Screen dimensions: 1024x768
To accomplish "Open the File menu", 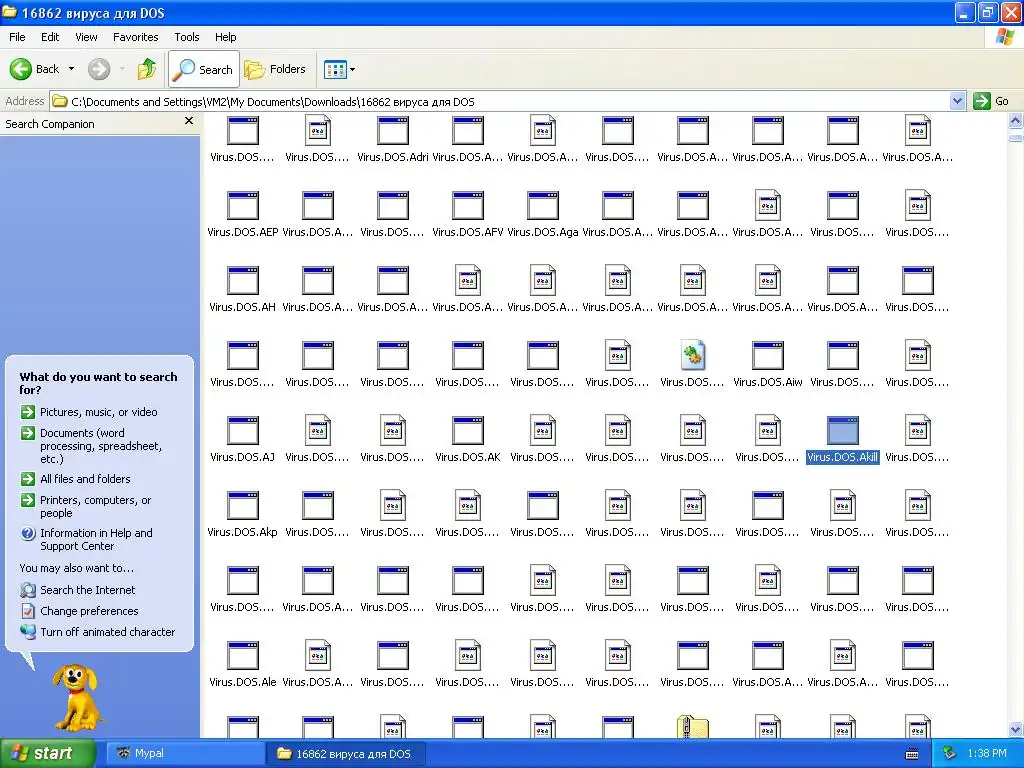I will click(x=18, y=37).
